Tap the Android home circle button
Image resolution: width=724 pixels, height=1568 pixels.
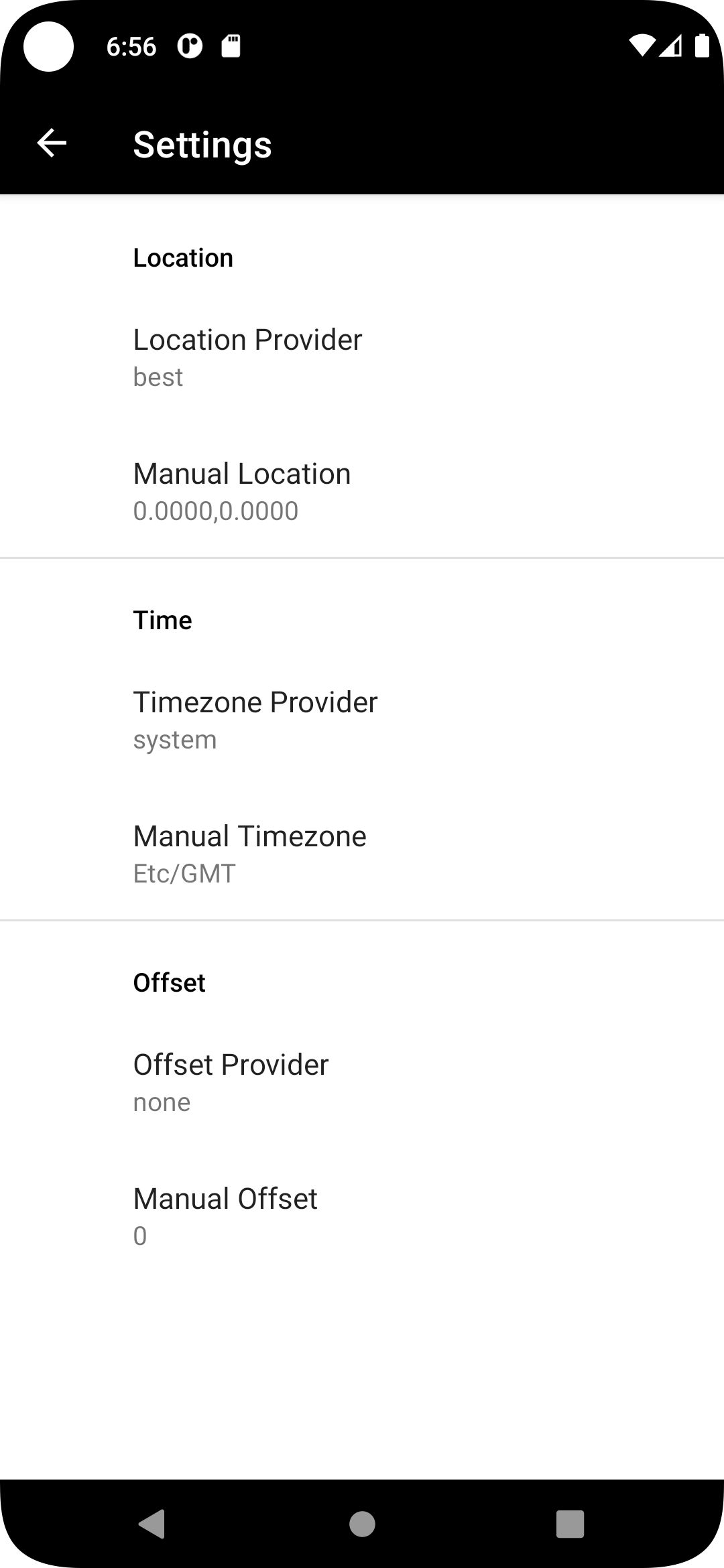coord(362,1524)
